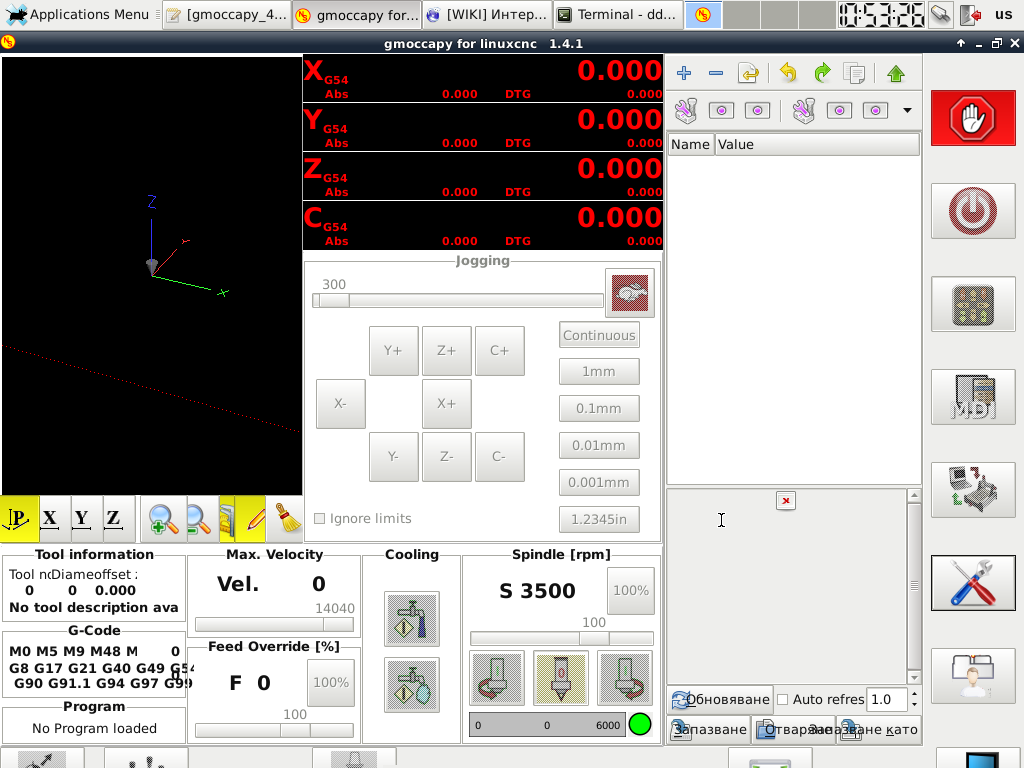Turn on flood coolant
This screenshot has height=768, width=1024.
(x=411, y=619)
